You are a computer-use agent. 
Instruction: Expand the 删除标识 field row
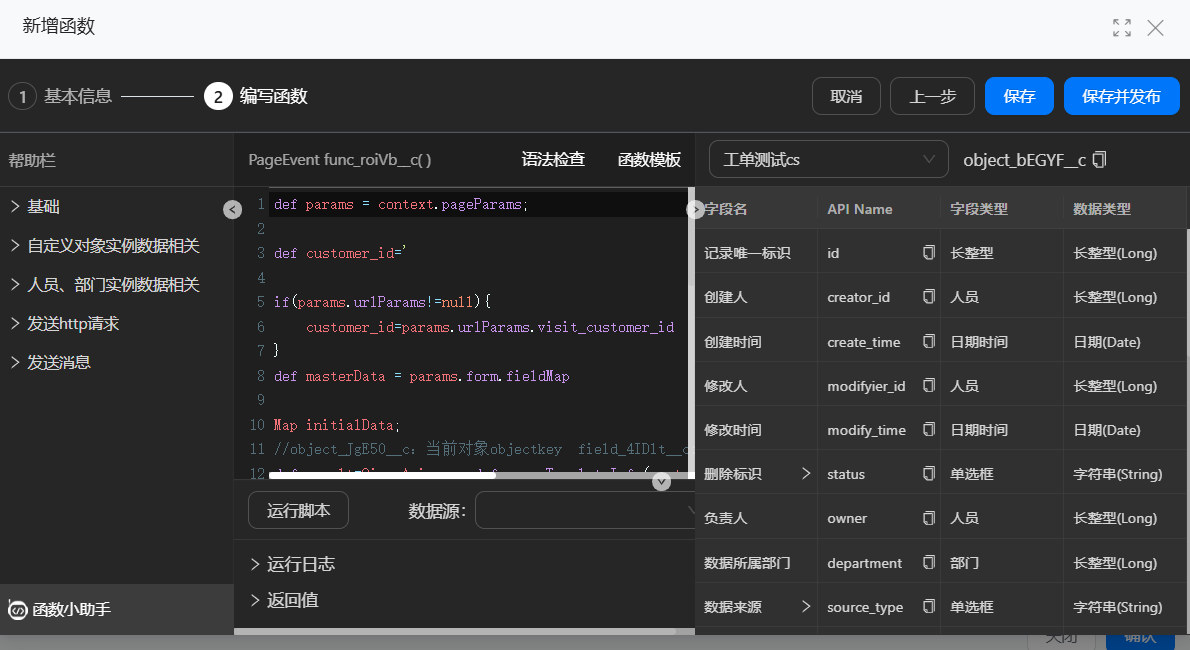point(806,474)
